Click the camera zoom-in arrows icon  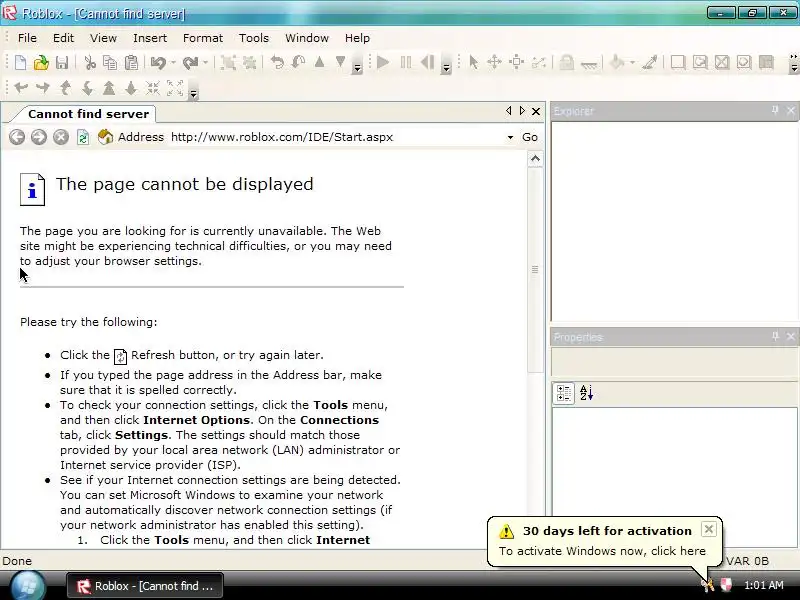click(153, 88)
